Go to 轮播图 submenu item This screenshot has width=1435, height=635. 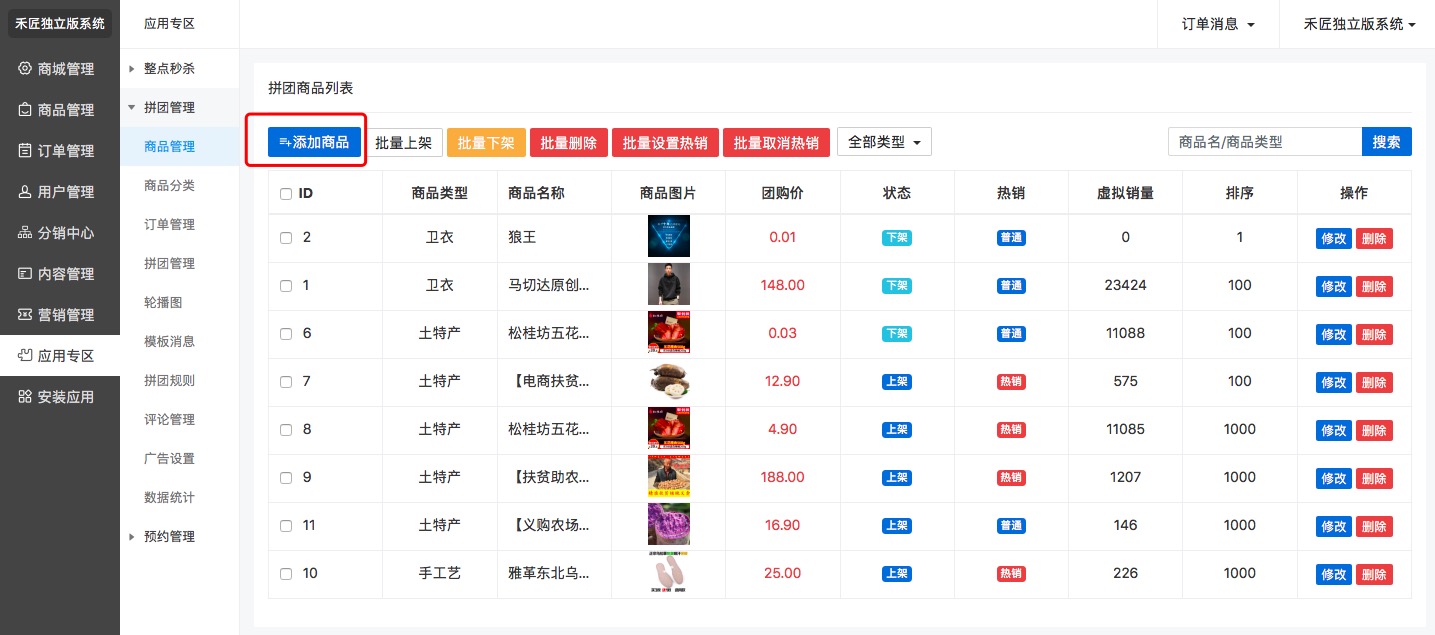click(163, 302)
